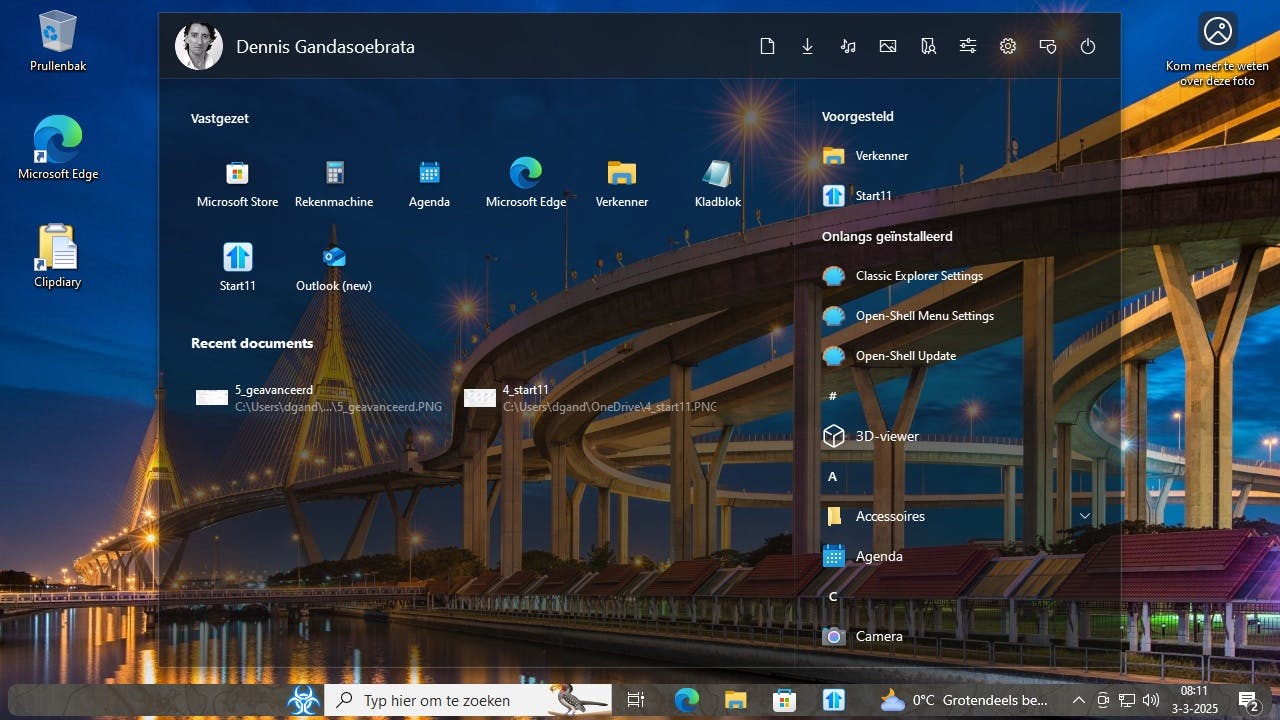This screenshot has width=1280, height=720.
Task: Open the Documents folder icon
Action: tap(767, 46)
